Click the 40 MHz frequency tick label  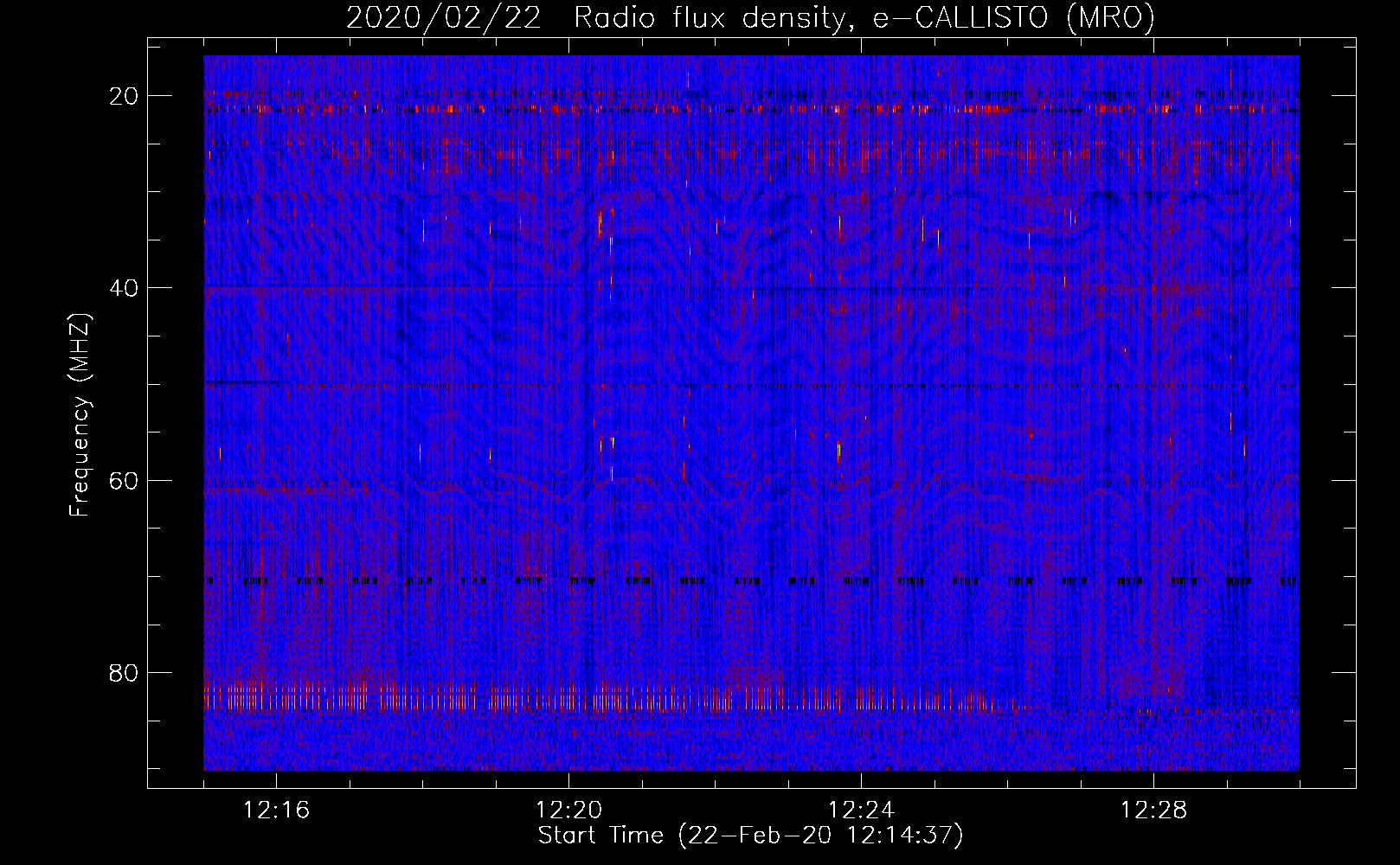point(125,288)
